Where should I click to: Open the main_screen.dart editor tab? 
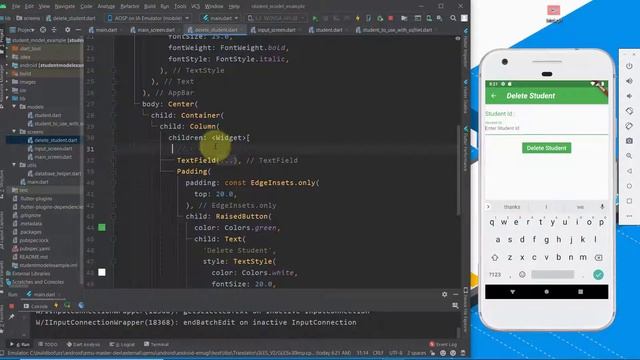tap(153, 30)
